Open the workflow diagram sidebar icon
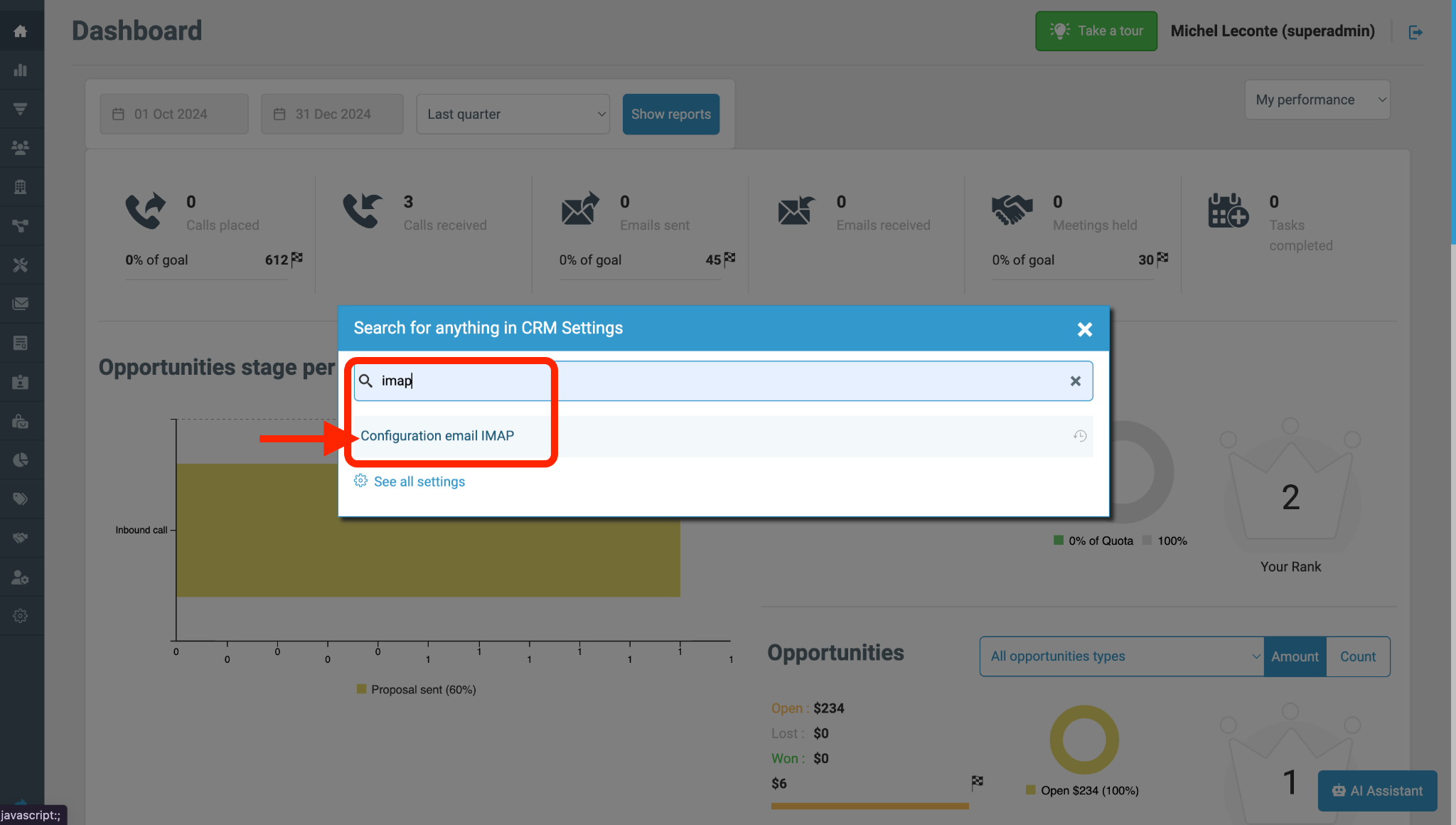Screen dimensions: 1456x825 21,226
